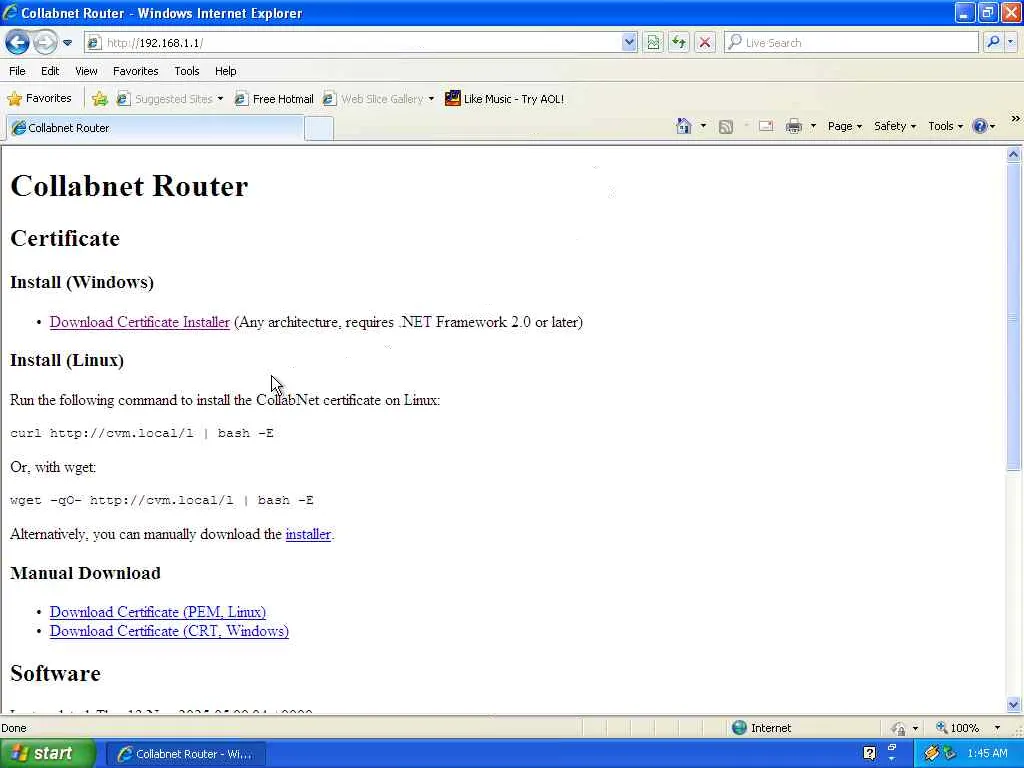This screenshot has height=768, width=1024.
Task: Click the Internet Explorer title bar icon
Action: [10, 12]
